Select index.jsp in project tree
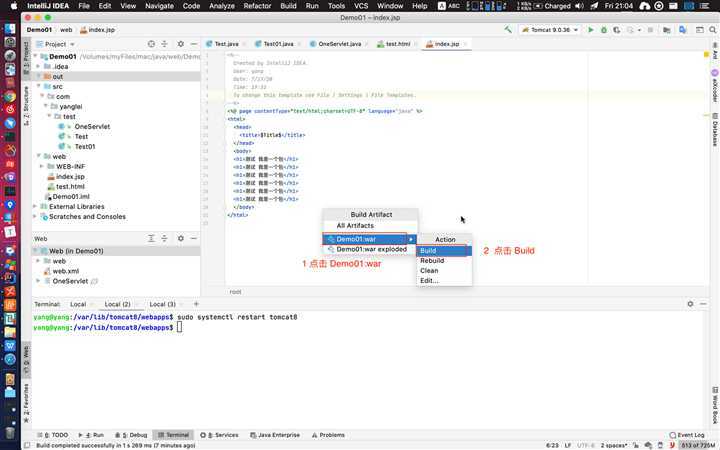 click(x=70, y=176)
